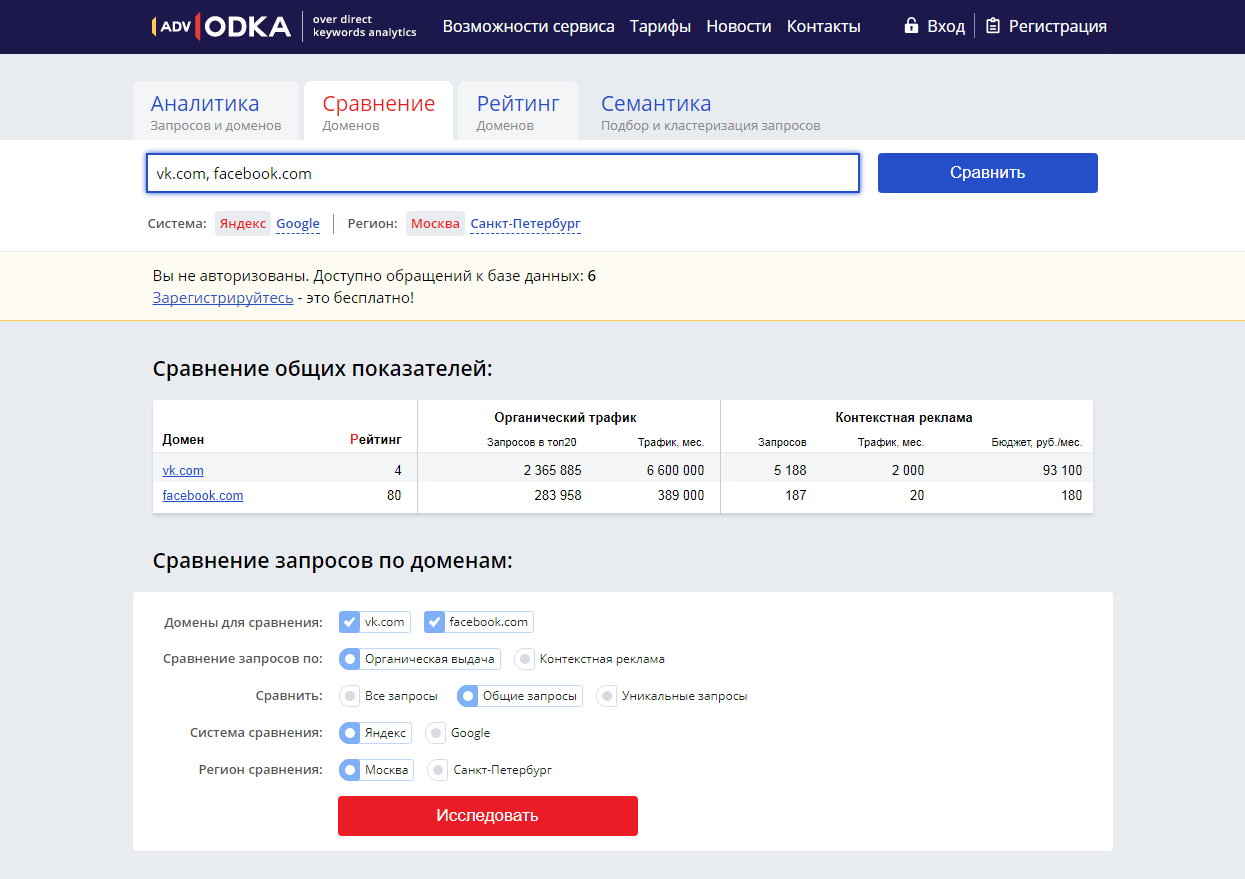This screenshot has height=879, width=1245.
Task: Switch comparison system to Google
Action: [435, 732]
